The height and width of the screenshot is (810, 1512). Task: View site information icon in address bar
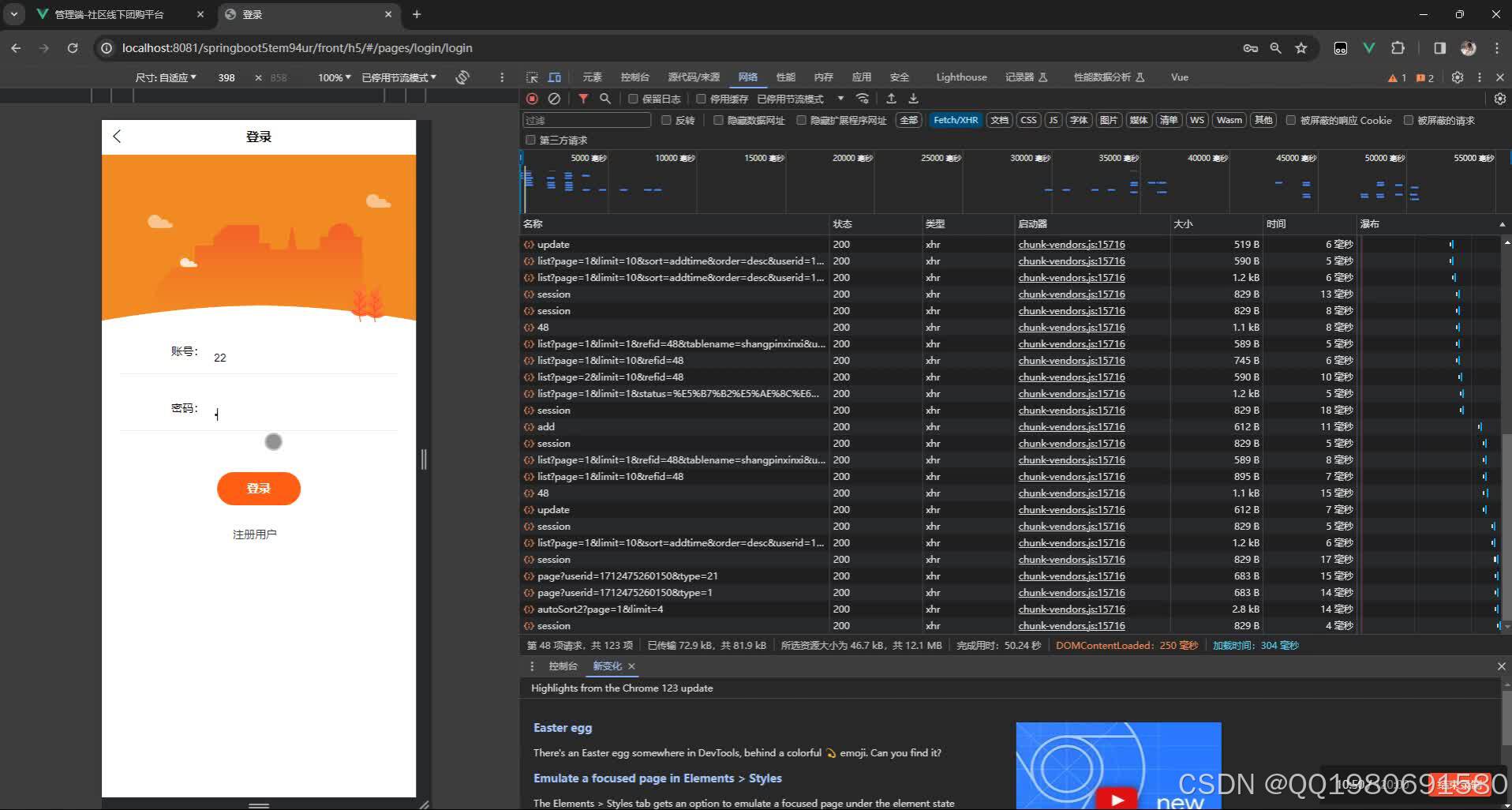[107, 48]
